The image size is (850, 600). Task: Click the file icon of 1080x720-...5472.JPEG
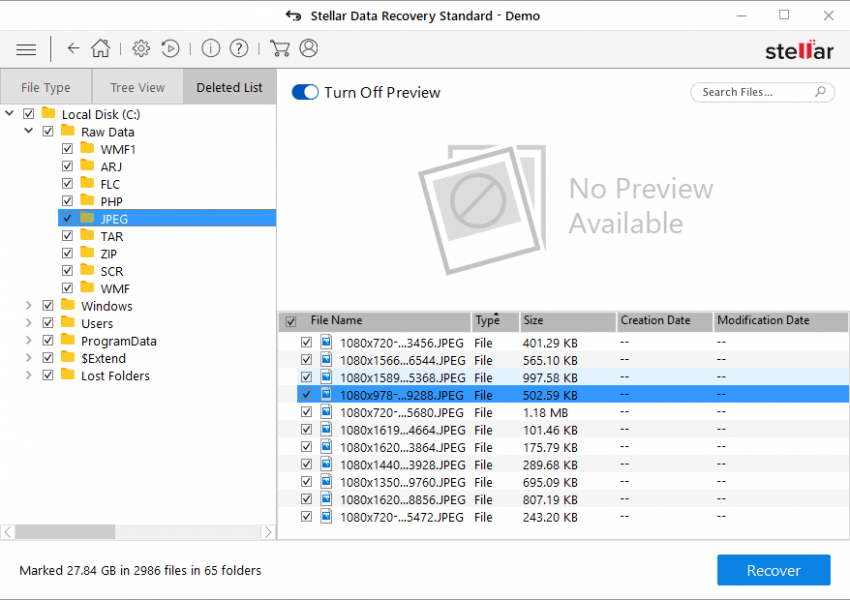click(326, 516)
